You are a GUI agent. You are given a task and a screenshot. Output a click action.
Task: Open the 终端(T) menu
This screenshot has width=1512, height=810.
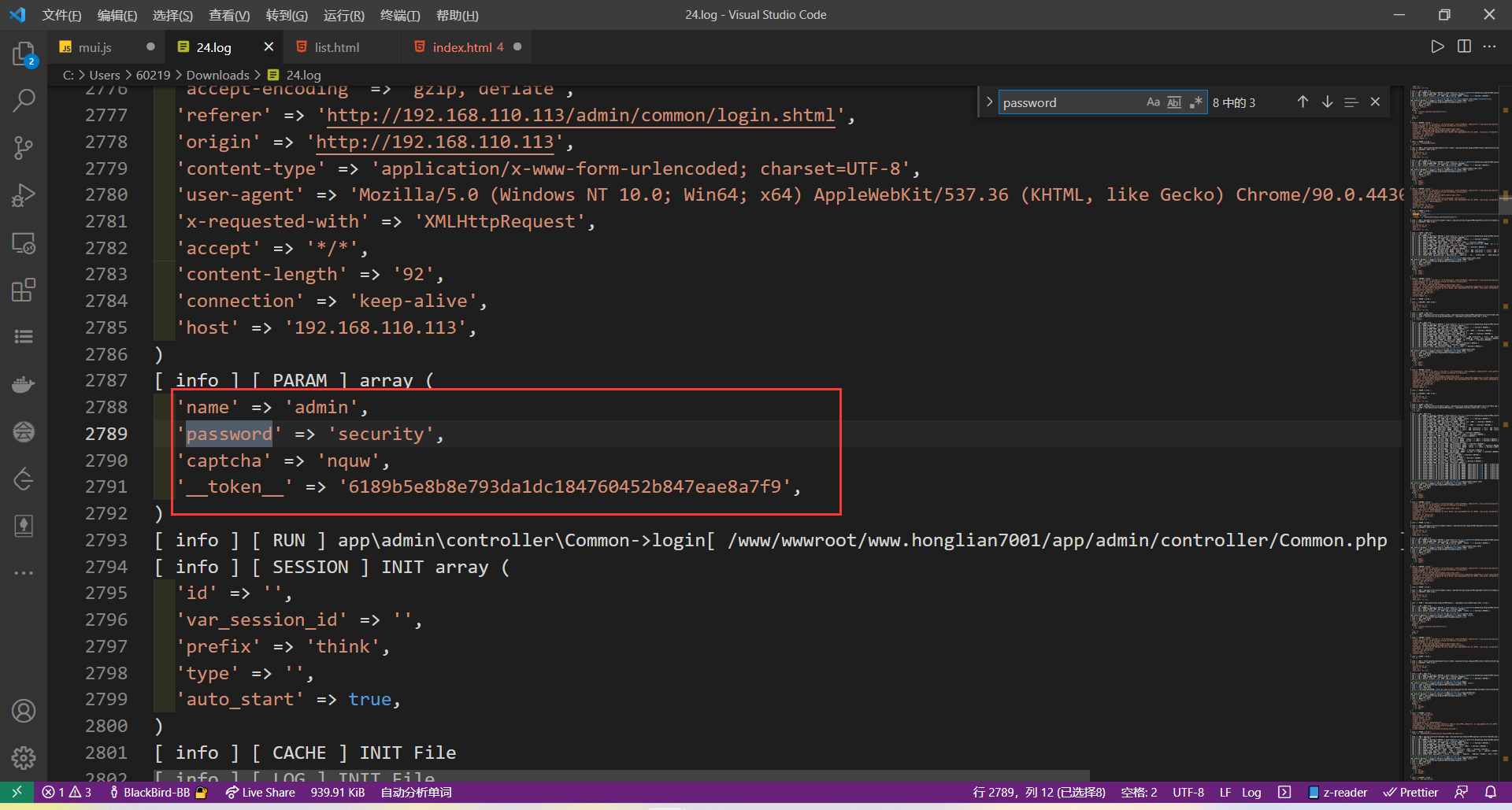pos(400,15)
